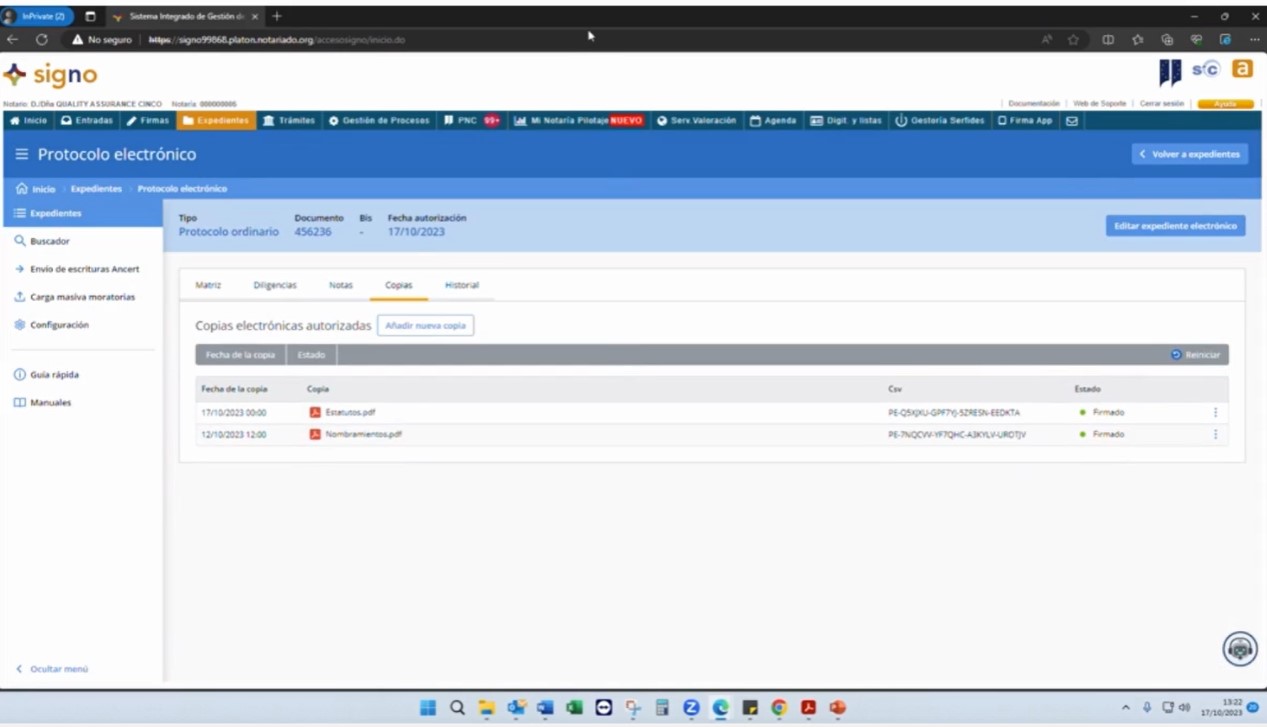Image resolution: width=1267 pixels, height=727 pixels.
Task: Switch to the Historial tab
Action: coord(461,285)
